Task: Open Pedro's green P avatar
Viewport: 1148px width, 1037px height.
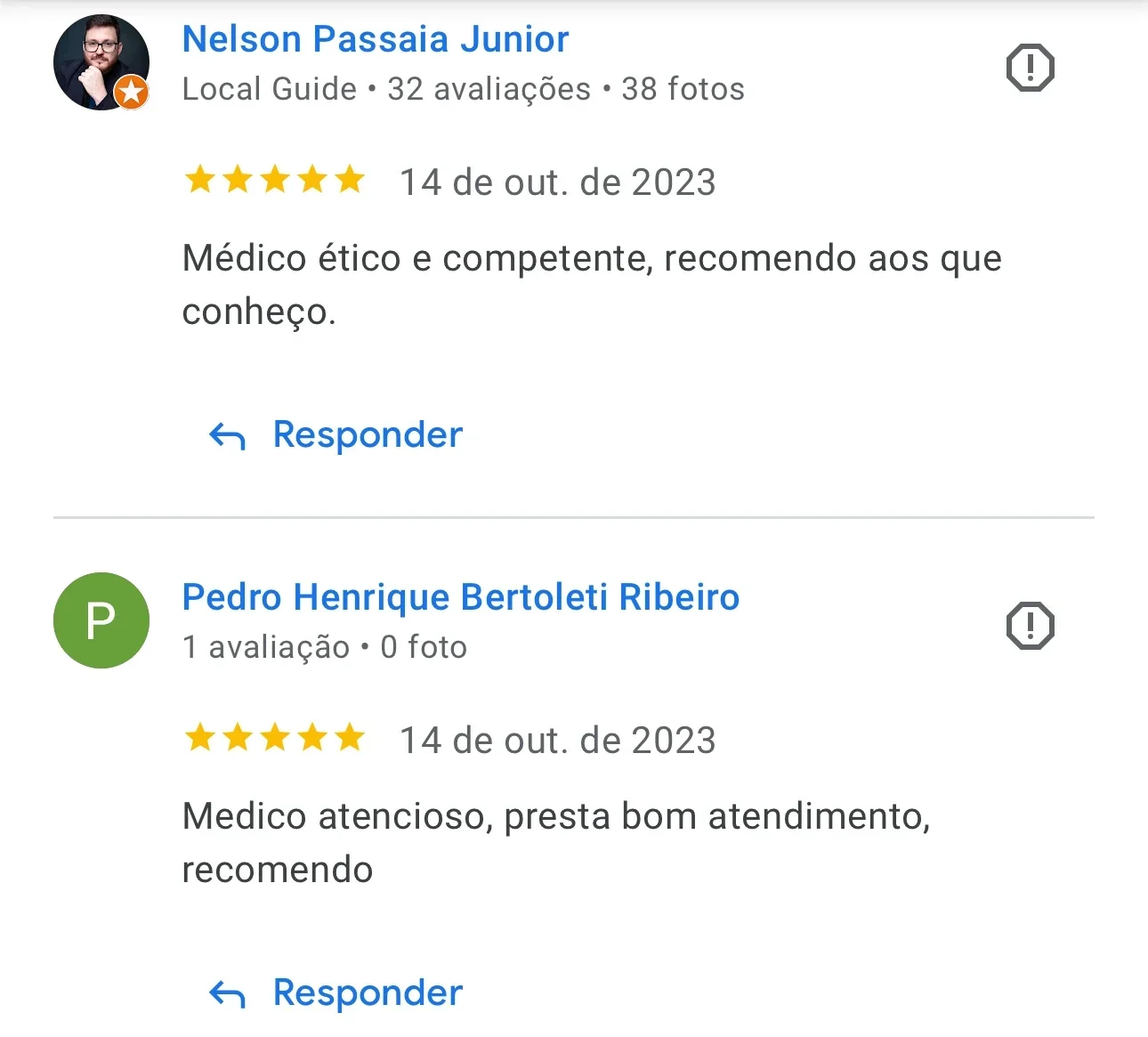Action: [101, 620]
